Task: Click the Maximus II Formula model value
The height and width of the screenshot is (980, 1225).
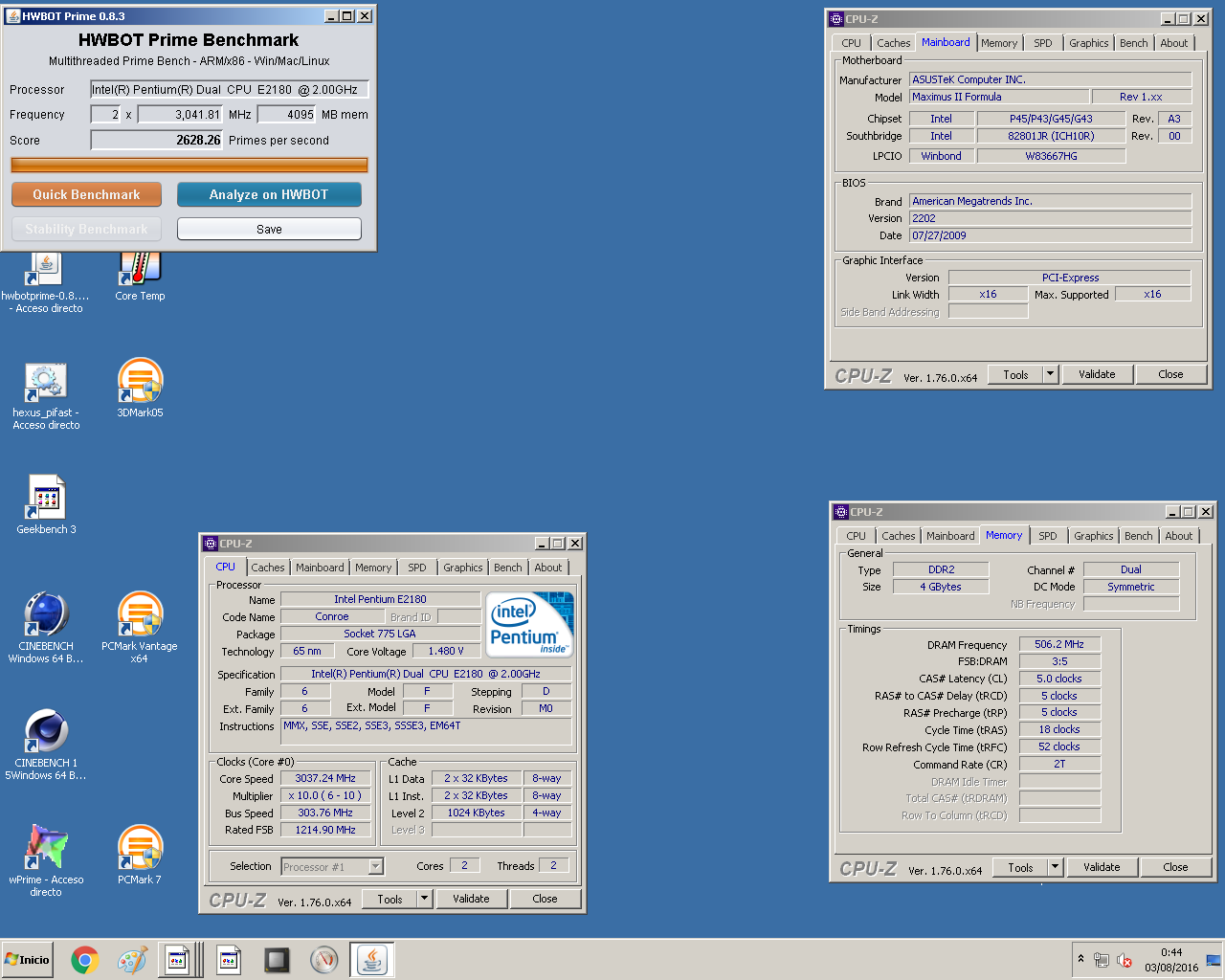Action: click(x=998, y=97)
